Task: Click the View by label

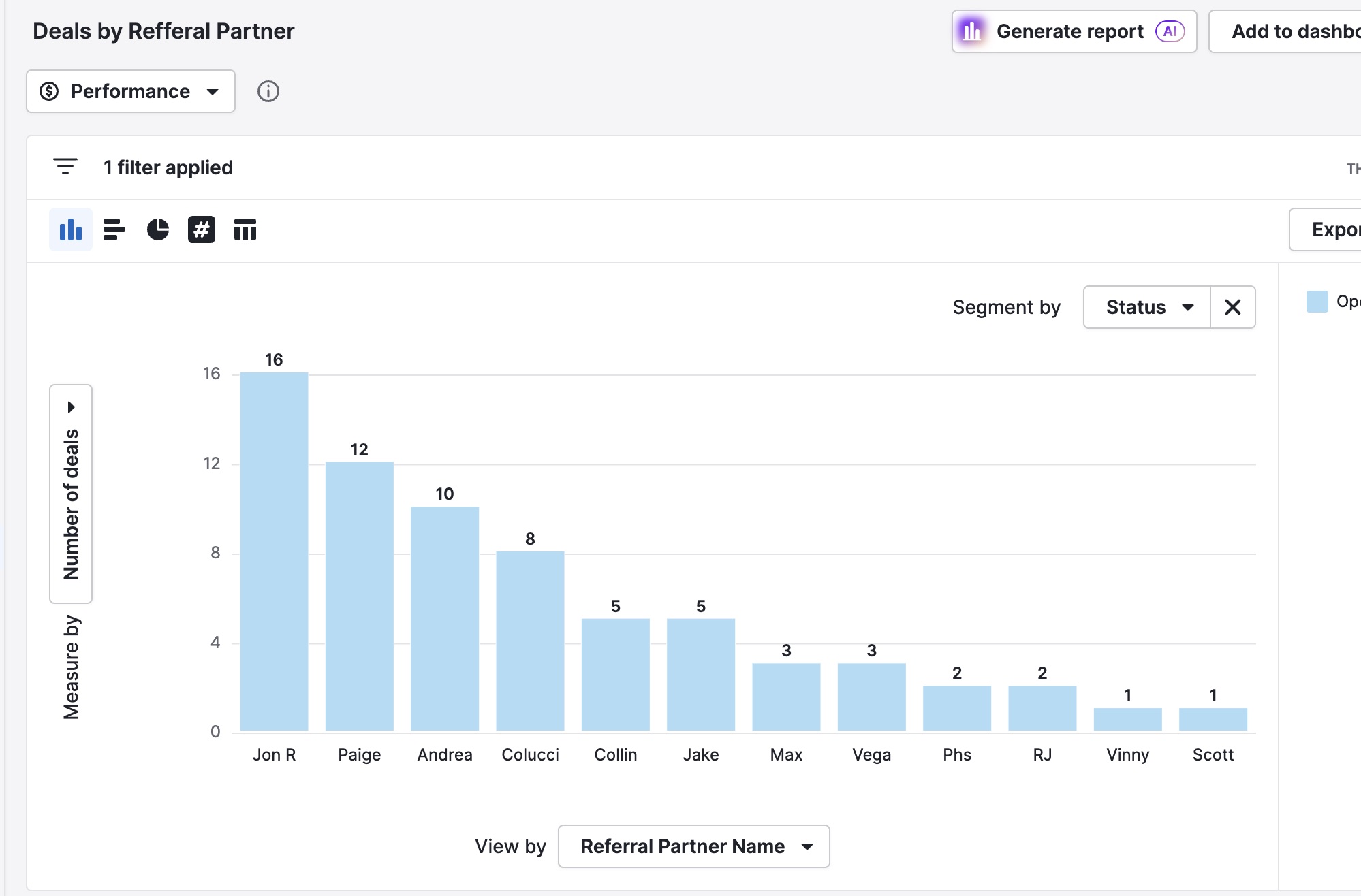Action: pyautogui.click(x=511, y=846)
